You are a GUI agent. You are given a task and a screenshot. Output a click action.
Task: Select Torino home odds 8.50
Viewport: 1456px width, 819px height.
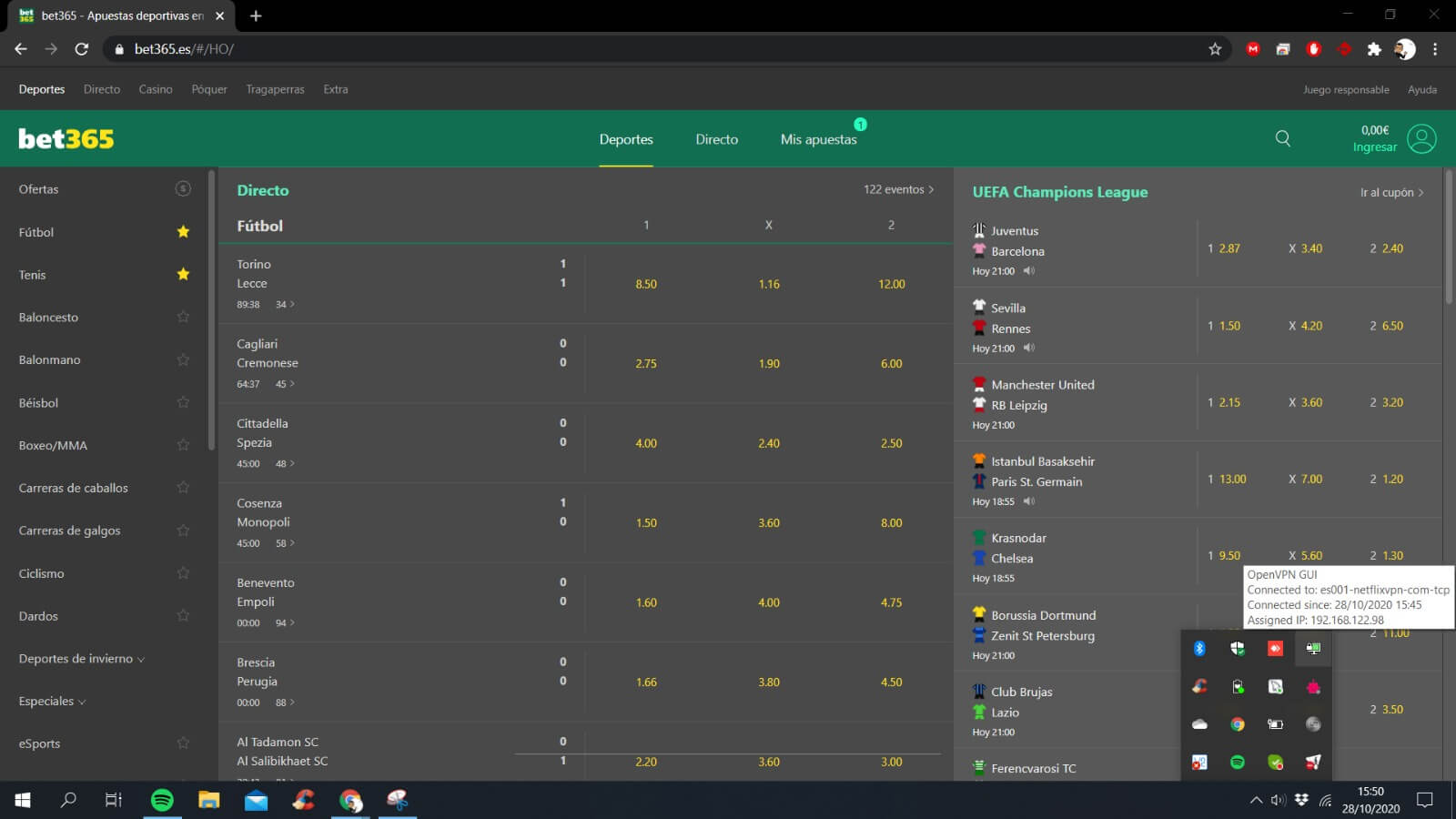pos(646,284)
